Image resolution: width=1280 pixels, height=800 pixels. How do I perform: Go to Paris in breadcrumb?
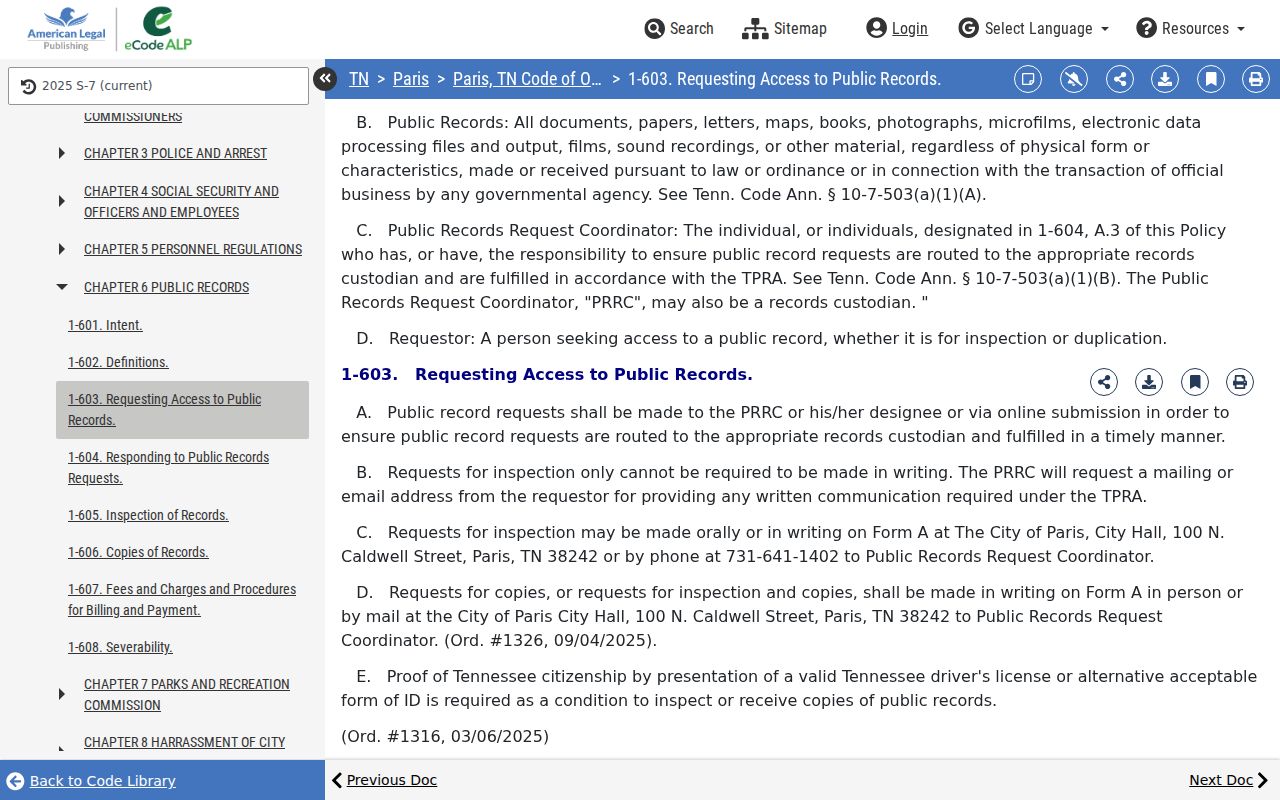[411, 79]
